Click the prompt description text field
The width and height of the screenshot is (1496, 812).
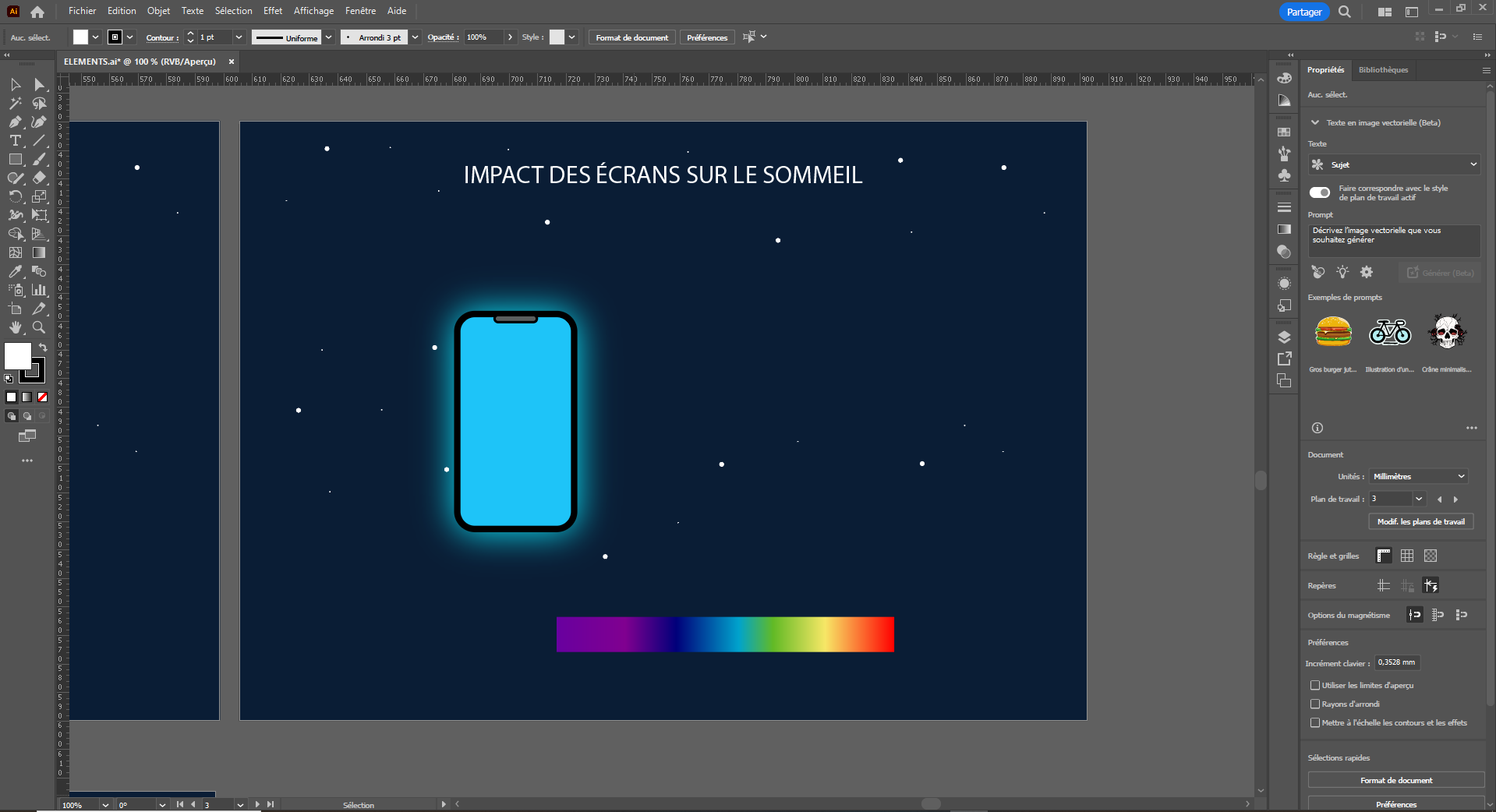coord(1394,241)
